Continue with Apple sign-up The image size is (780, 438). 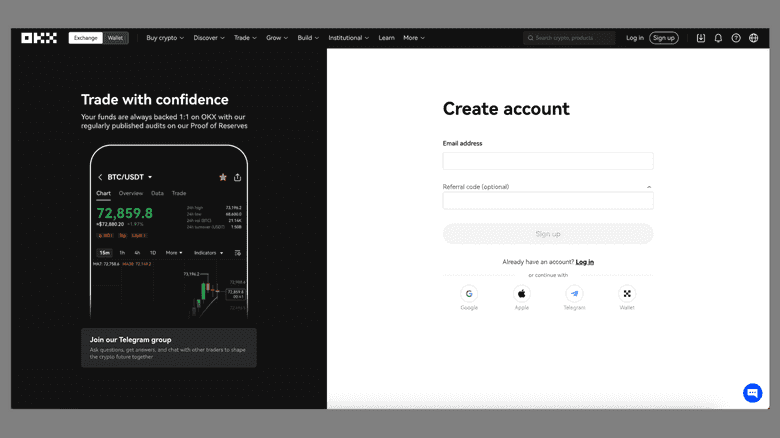point(521,294)
